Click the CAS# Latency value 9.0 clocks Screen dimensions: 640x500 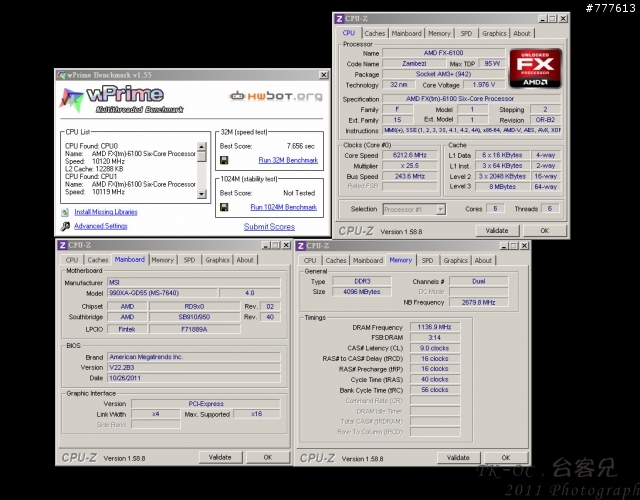click(435, 349)
